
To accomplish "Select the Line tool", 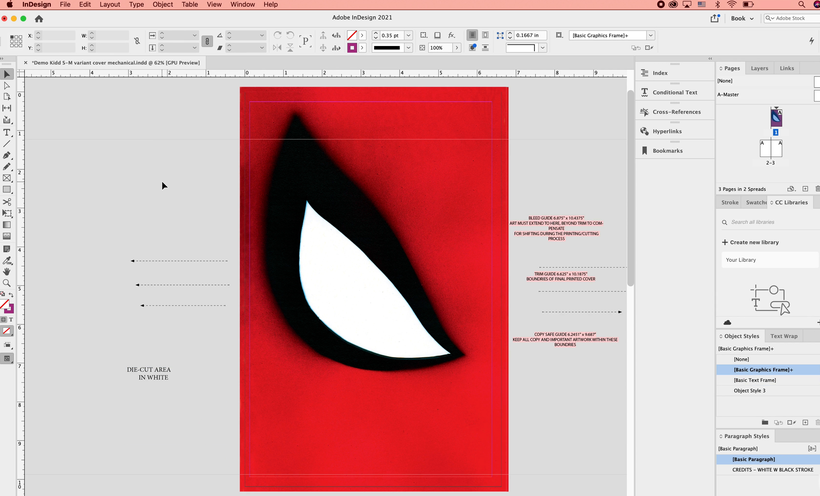I will pos(7,144).
